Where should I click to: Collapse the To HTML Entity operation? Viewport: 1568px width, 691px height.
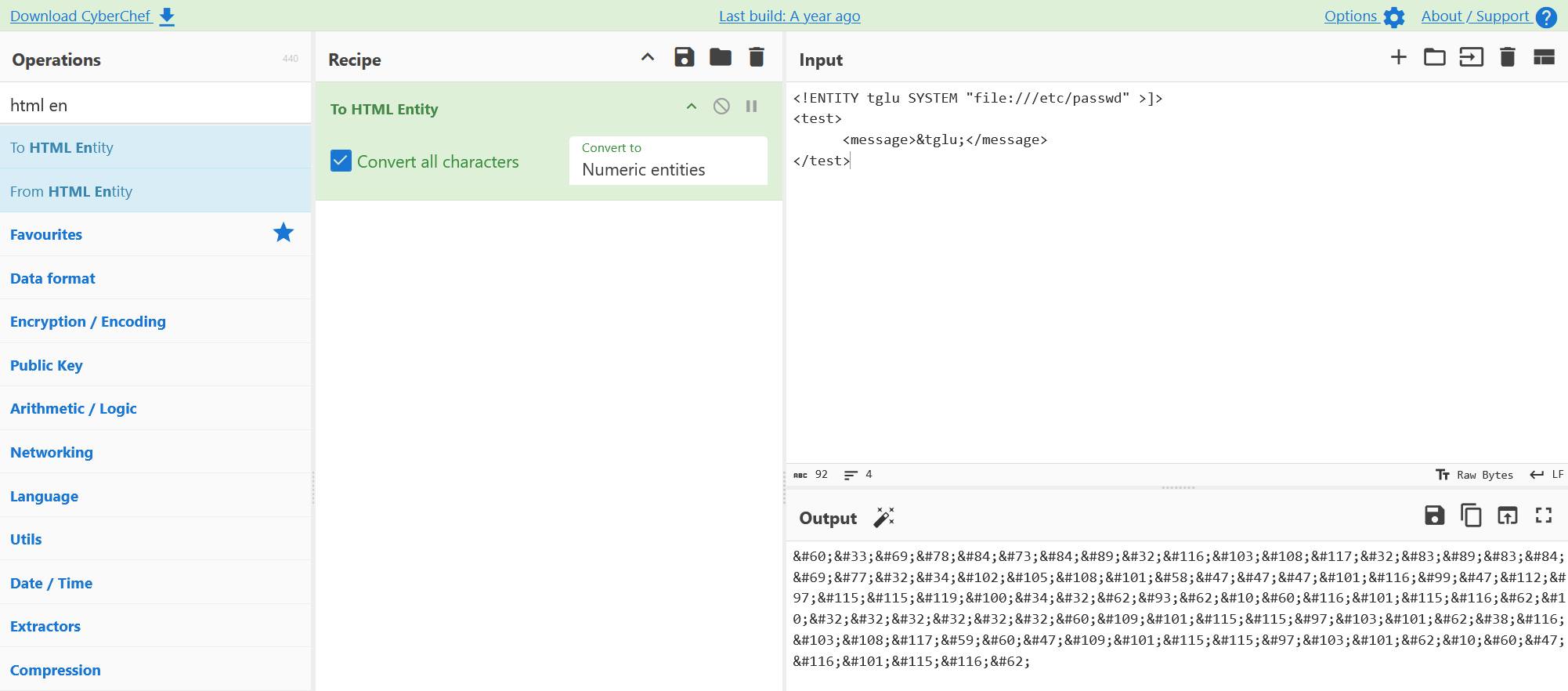pyautogui.click(x=692, y=107)
